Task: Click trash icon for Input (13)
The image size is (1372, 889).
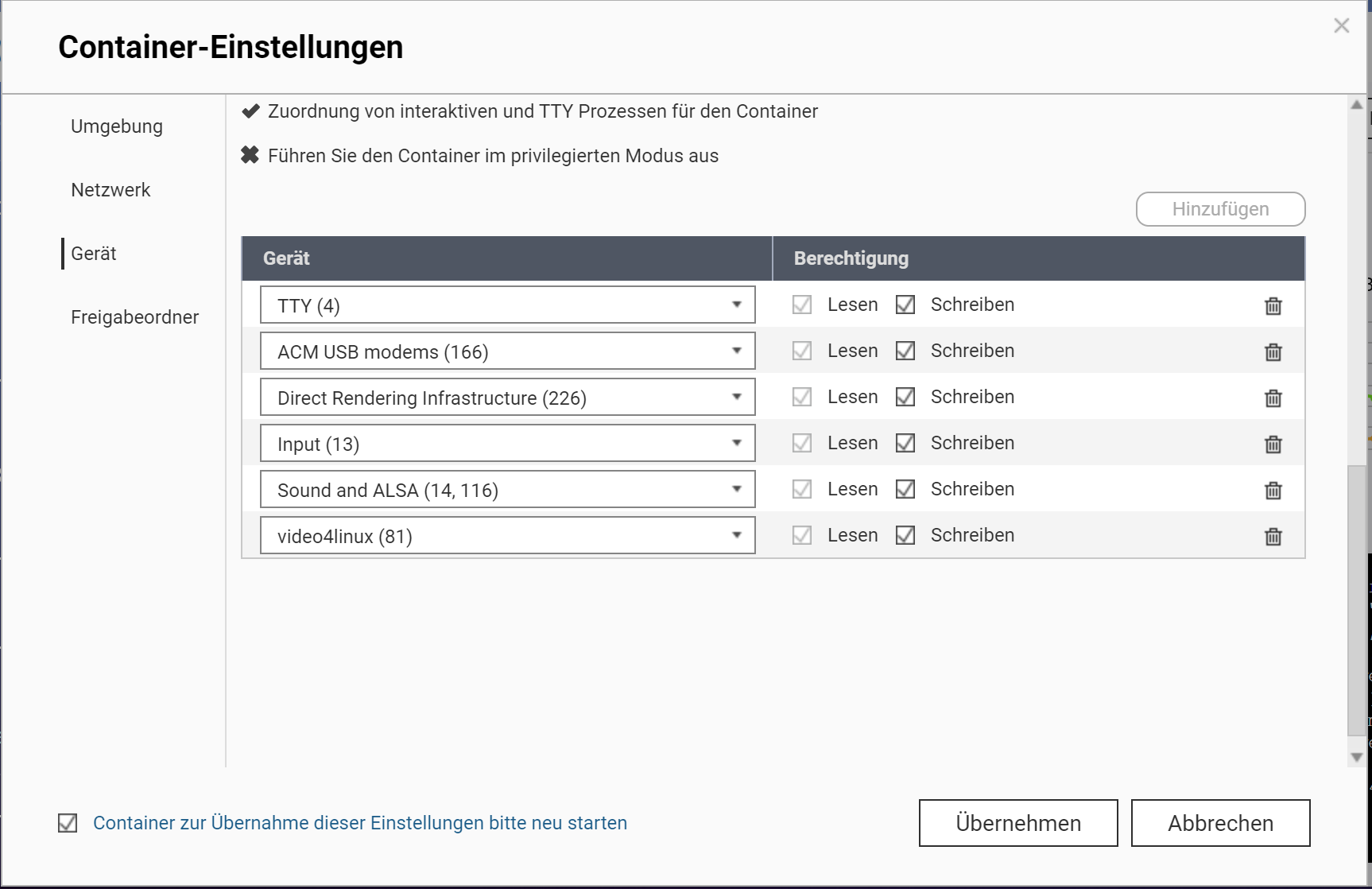Action: [x=1273, y=444]
